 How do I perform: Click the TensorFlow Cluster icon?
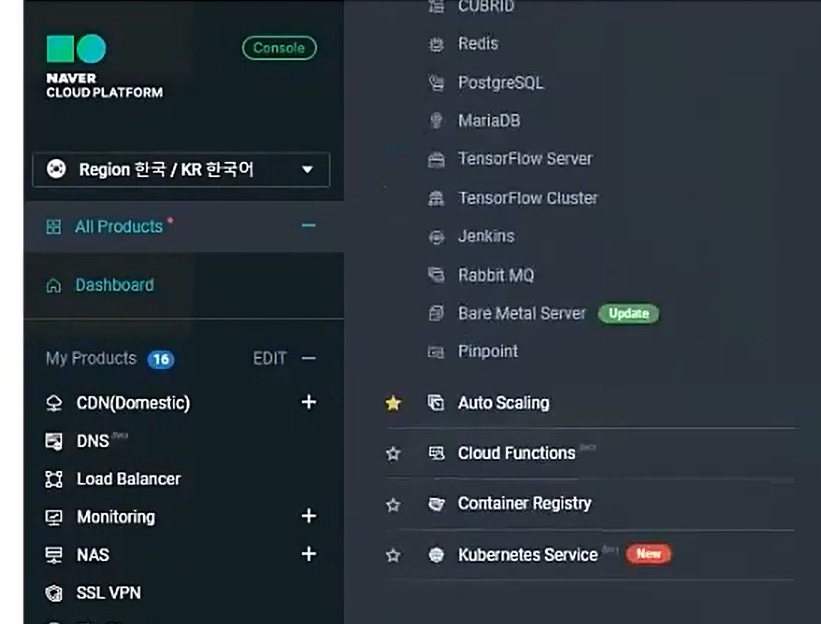(436, 198)
